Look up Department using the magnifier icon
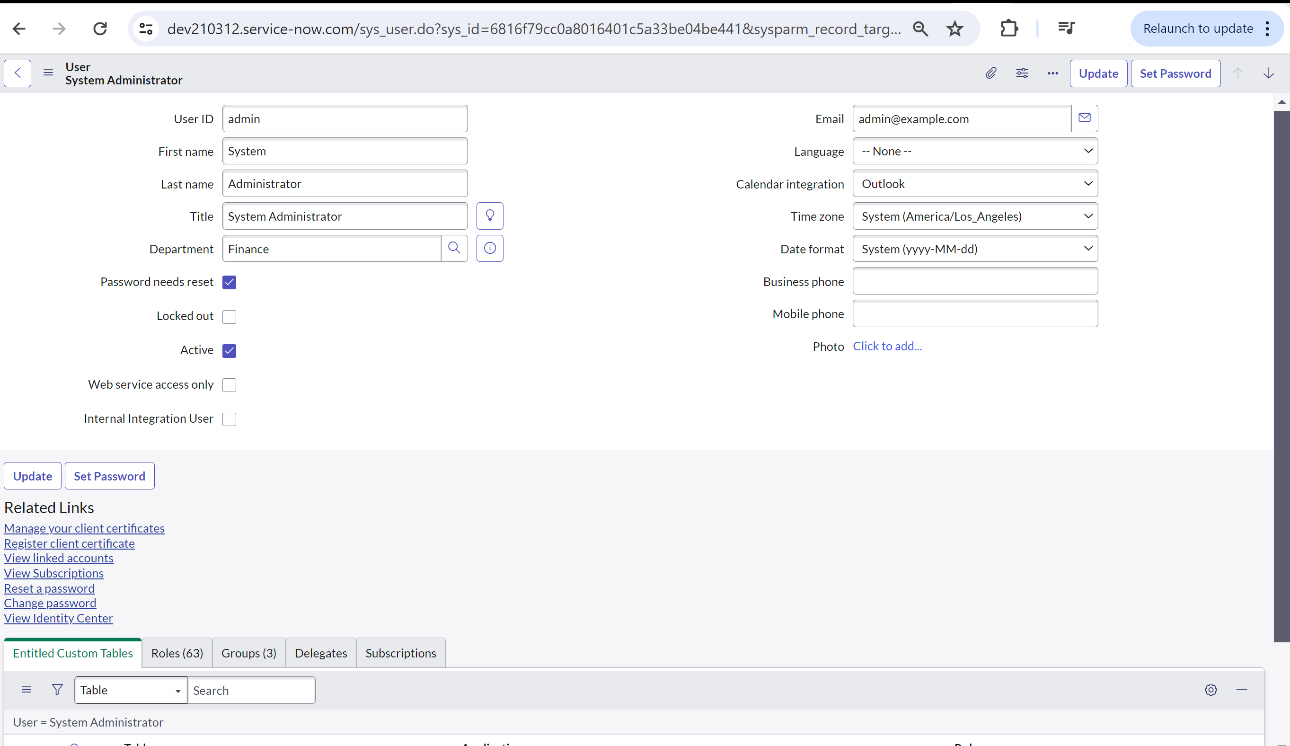 pos(454,248)
